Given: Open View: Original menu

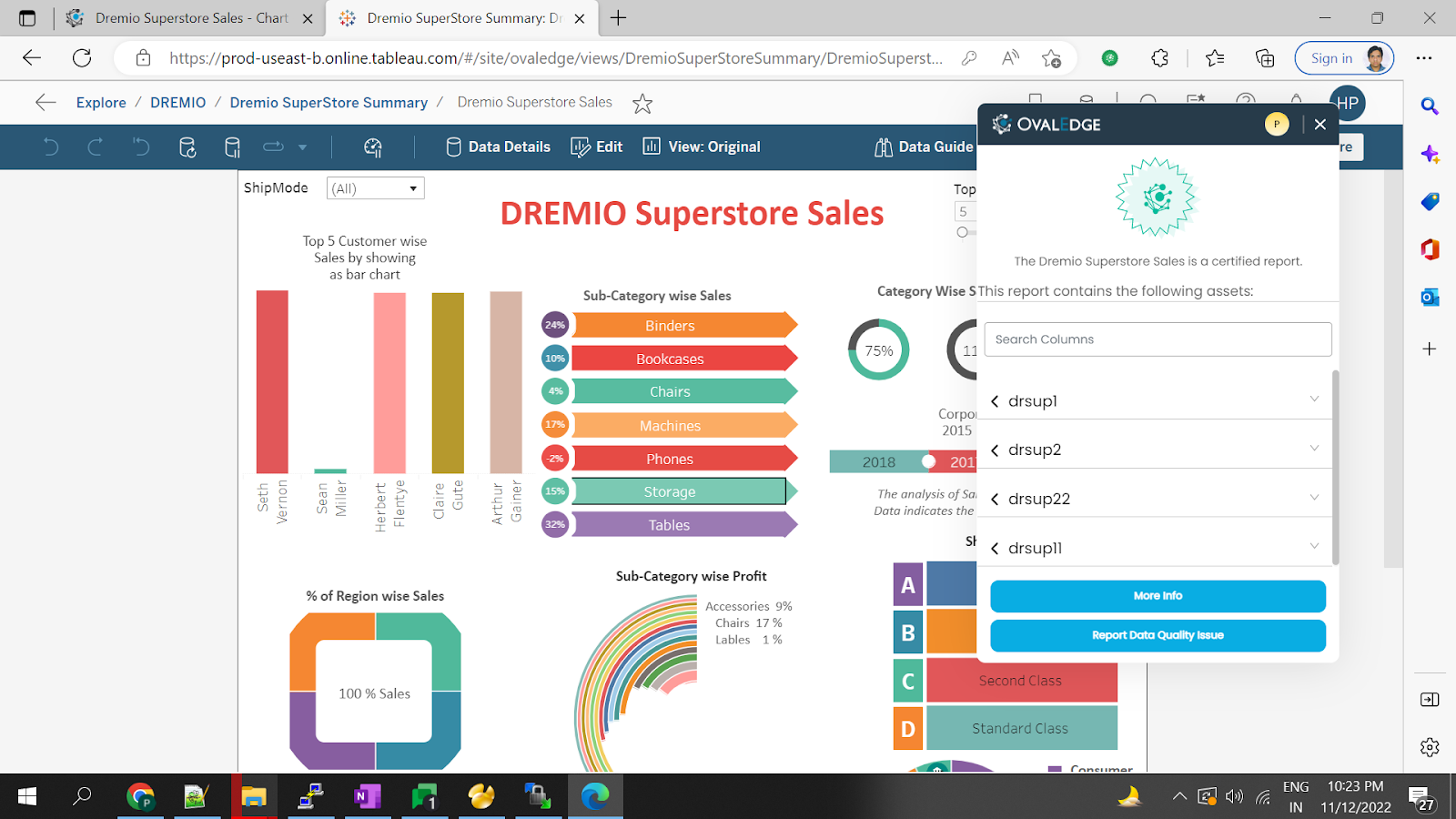Looking at the screenshot, I should coord(702,147).
